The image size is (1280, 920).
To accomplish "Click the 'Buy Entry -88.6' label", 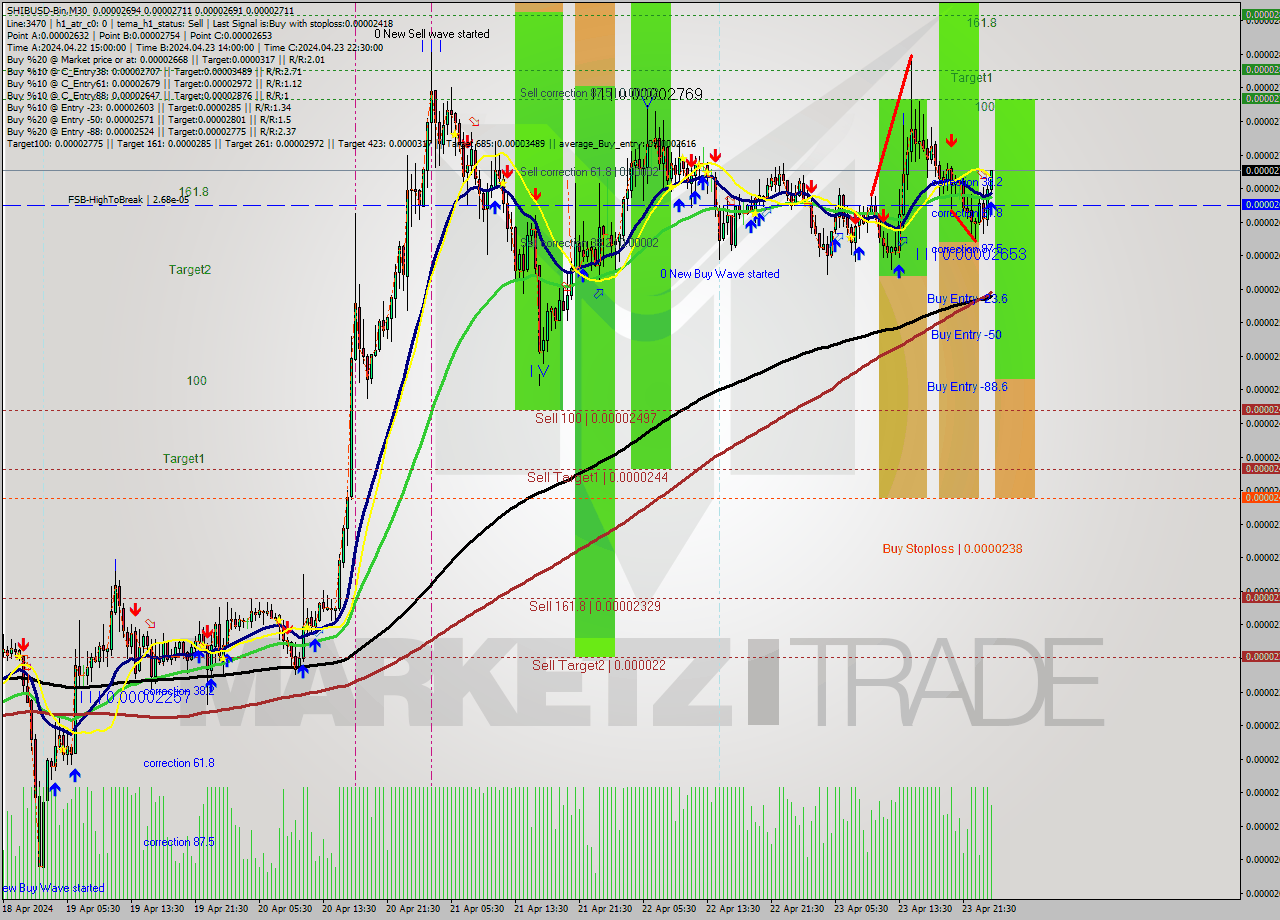I will [967, 387].
